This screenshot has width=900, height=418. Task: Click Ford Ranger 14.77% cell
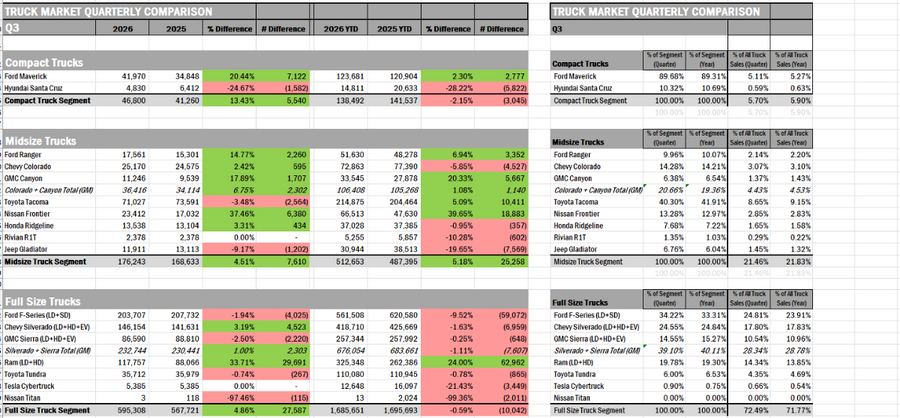pos(229,154)
